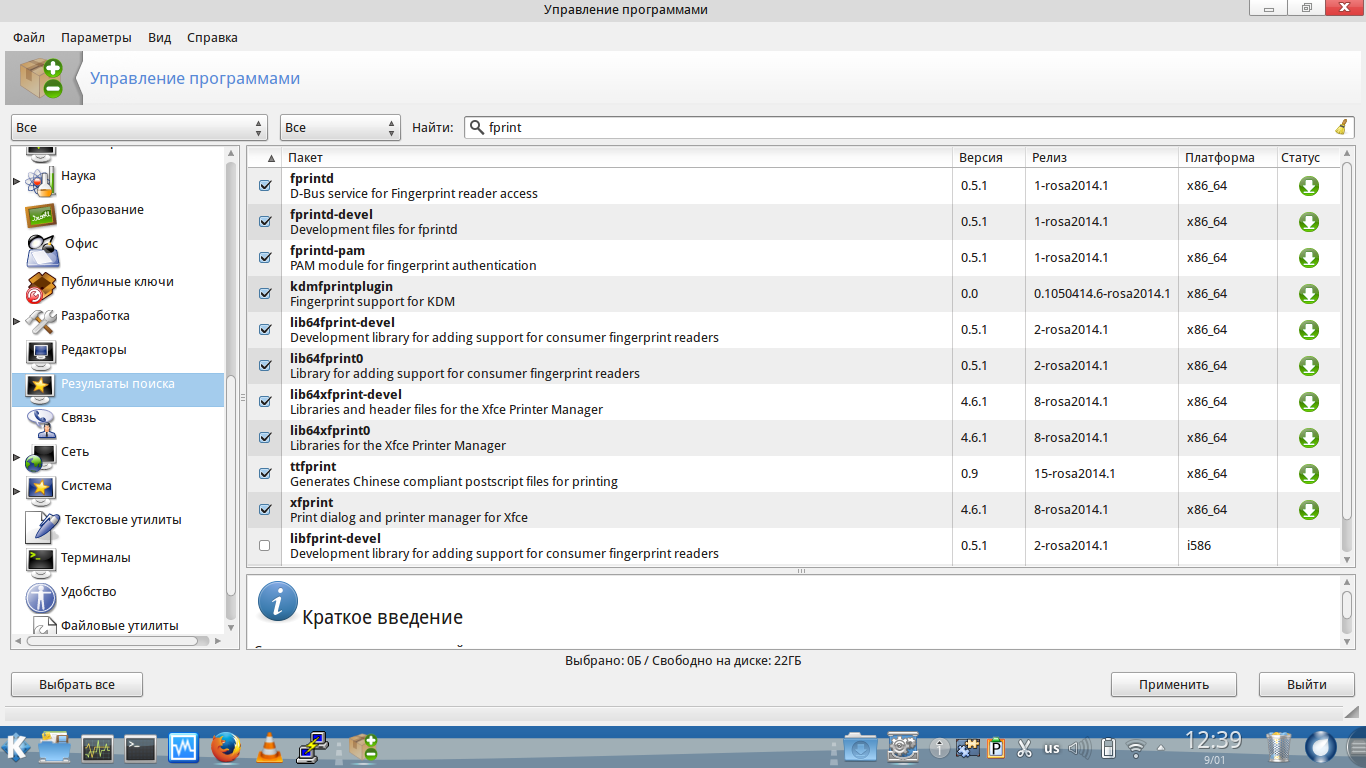
Task: Click install status icon for fprintd
Action: tap(1308, 186)
